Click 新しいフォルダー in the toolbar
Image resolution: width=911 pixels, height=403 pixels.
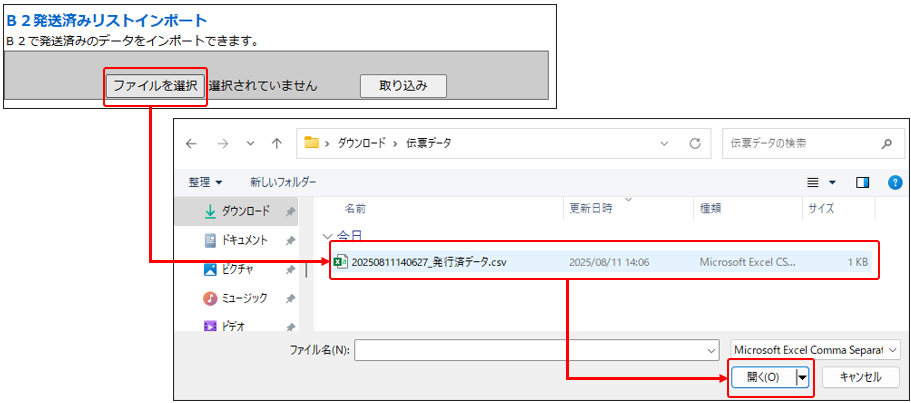(283, 182)
